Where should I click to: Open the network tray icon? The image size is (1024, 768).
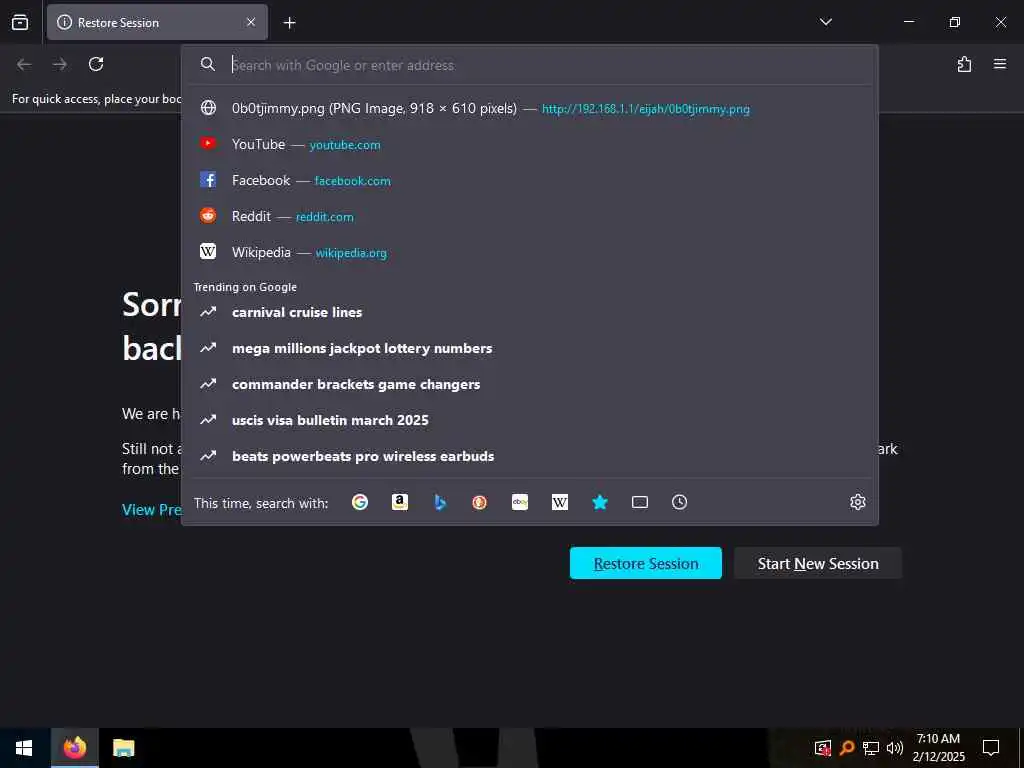pos(871,748)
